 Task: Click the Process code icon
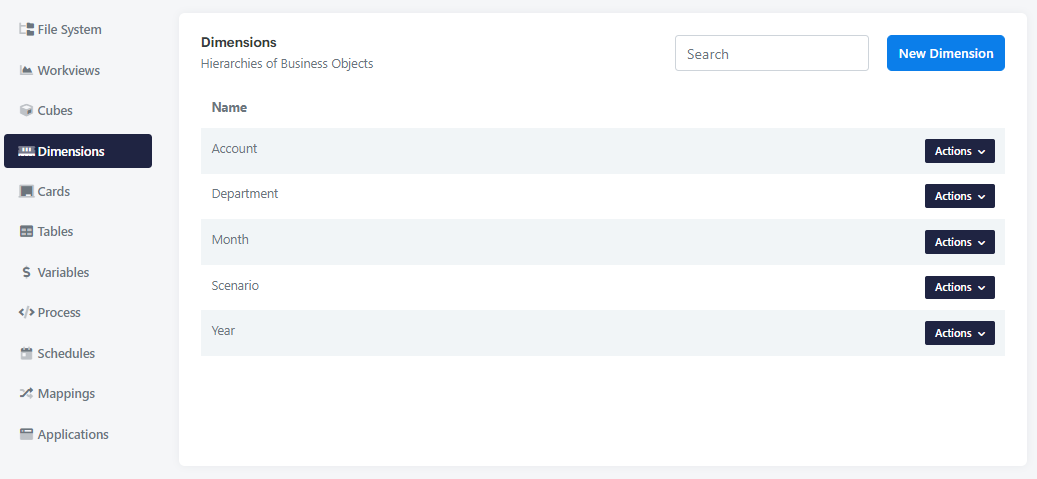[27, 313]
